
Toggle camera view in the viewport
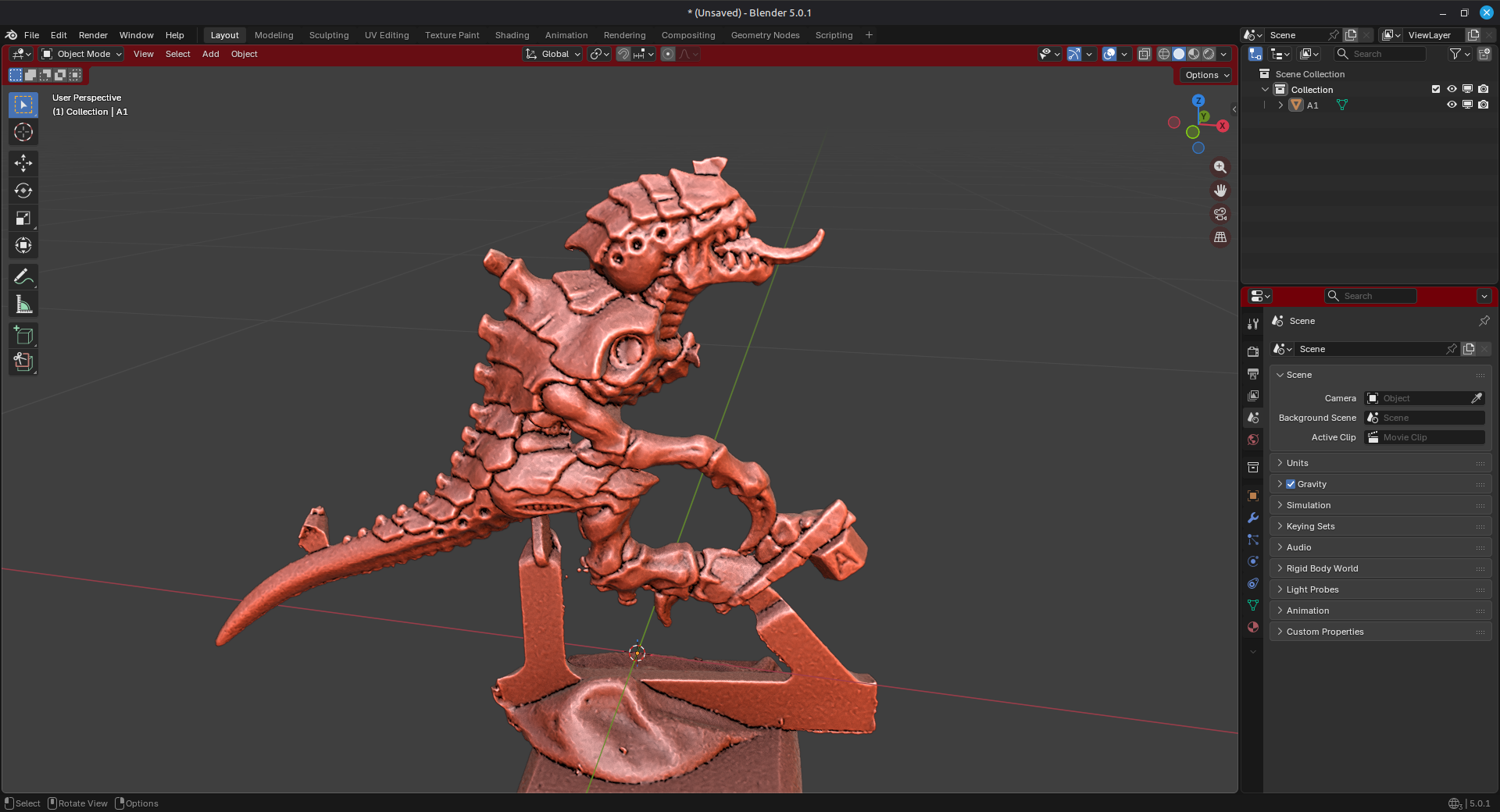coord(1220,214)
